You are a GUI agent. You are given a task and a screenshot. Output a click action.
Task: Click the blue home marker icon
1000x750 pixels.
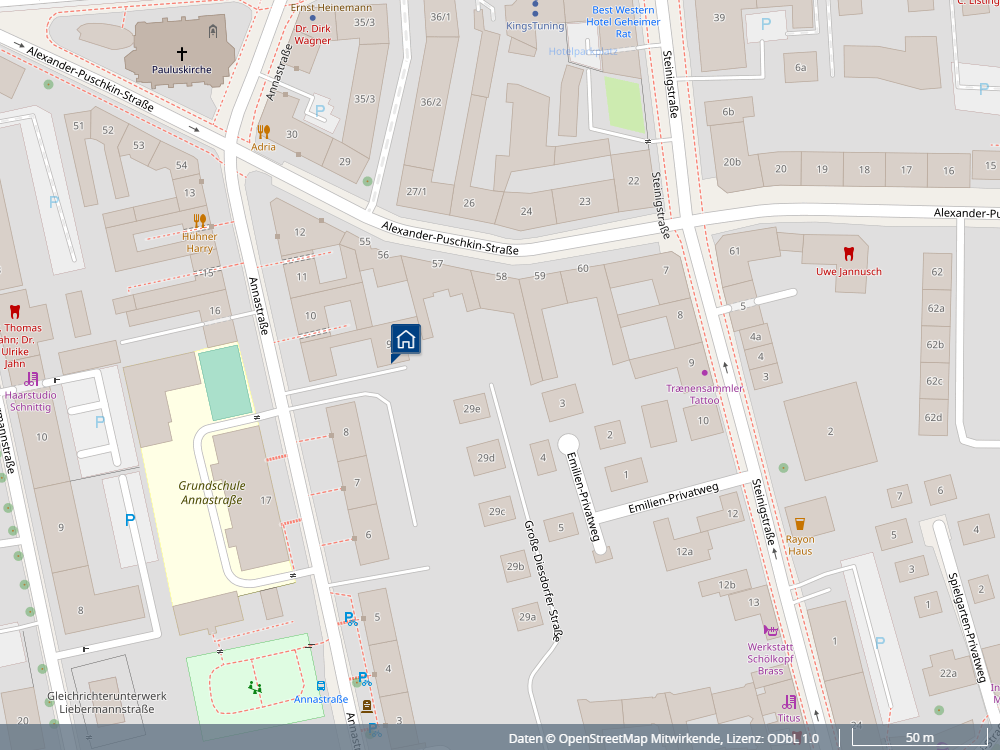405,340
